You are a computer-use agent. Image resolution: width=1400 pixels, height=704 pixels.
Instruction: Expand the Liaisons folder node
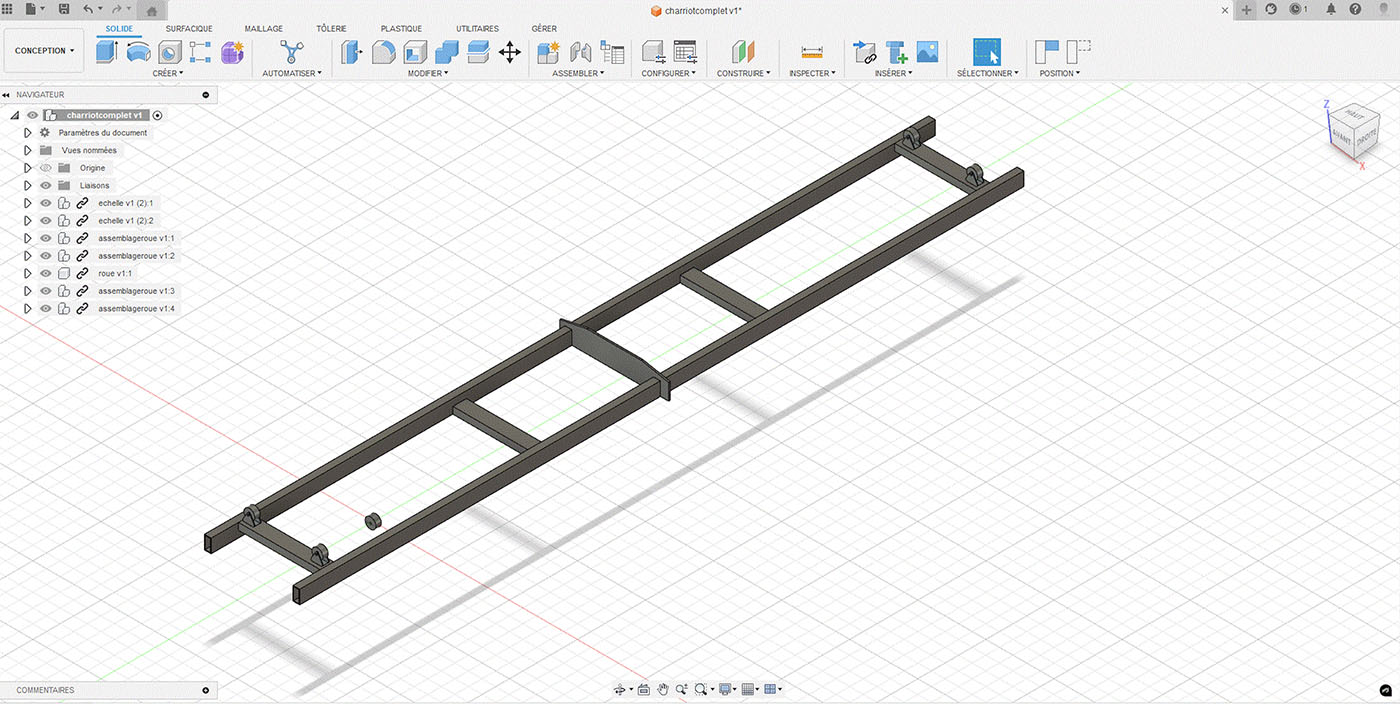tap(28, 186)
